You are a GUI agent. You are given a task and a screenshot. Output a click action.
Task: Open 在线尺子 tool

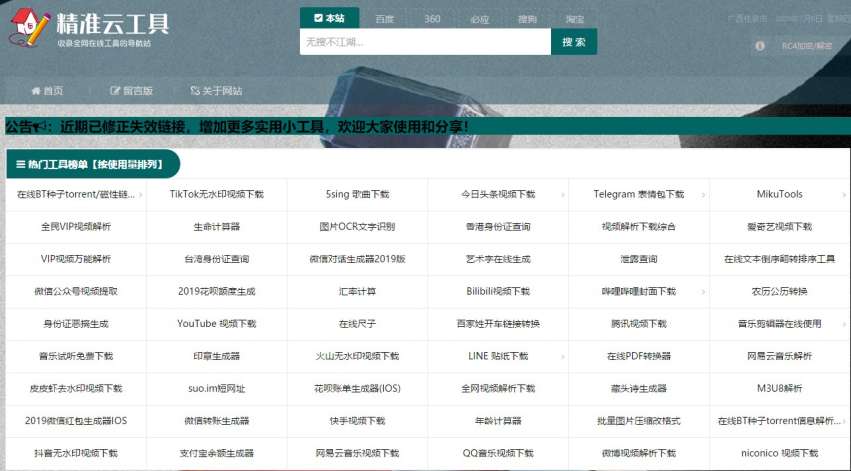357,324
